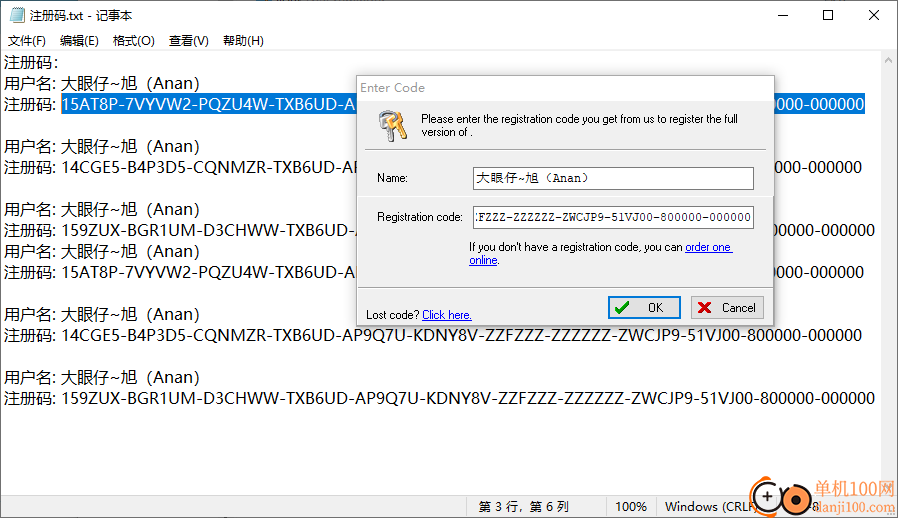Click the scrollbar up arrow in Notepad
The width and height of the screenshot is (898, 518).
[x=888, y=60]
